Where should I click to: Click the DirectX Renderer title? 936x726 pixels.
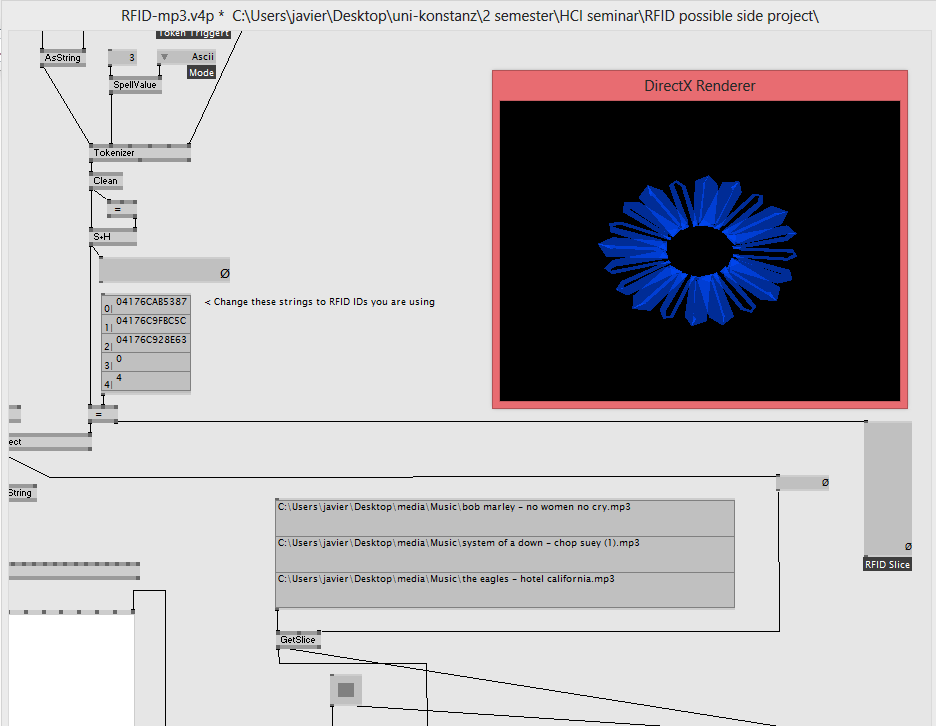[x=700, y=86]
